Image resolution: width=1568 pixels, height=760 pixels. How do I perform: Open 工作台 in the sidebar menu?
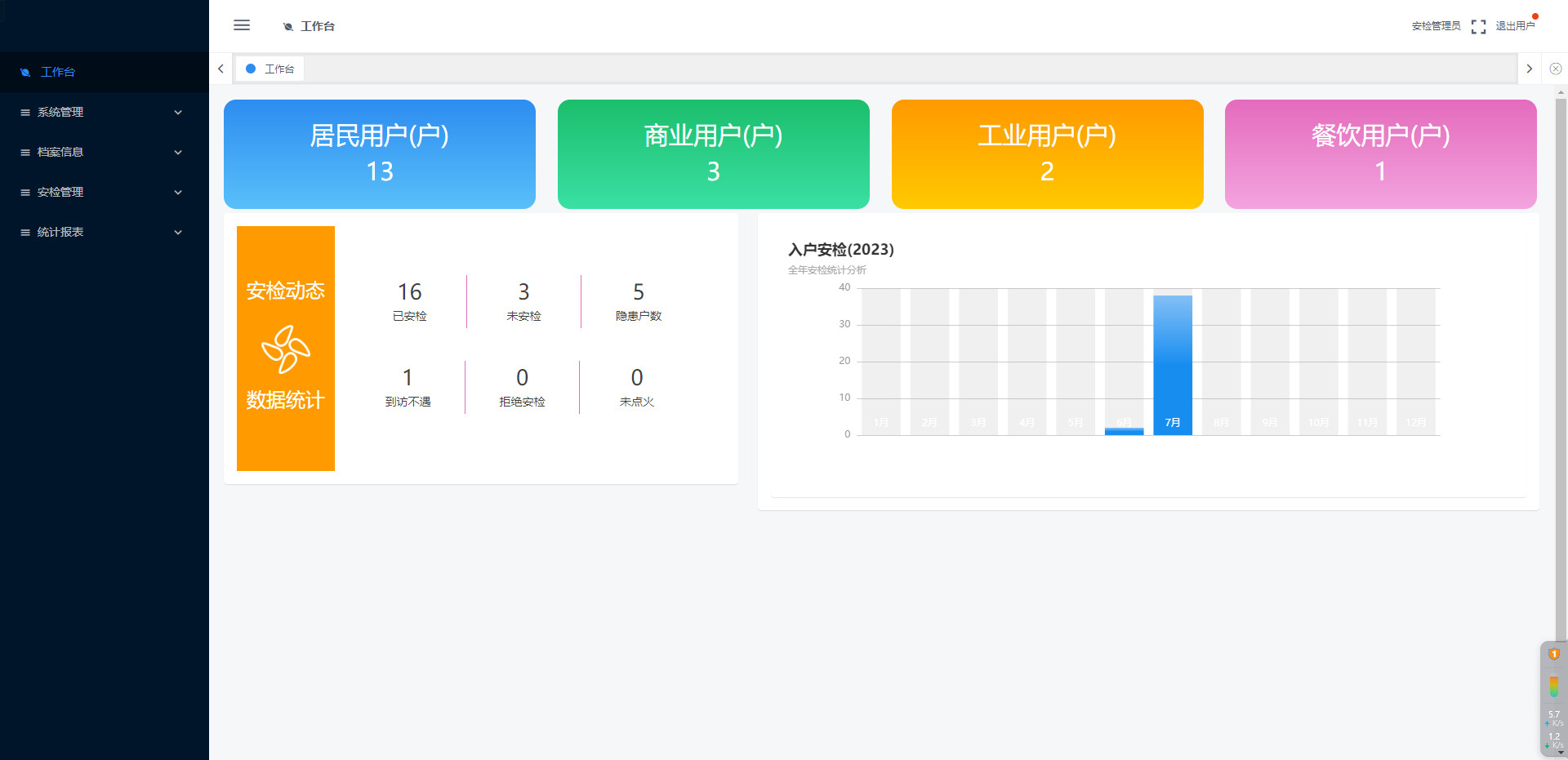[57, 72]
